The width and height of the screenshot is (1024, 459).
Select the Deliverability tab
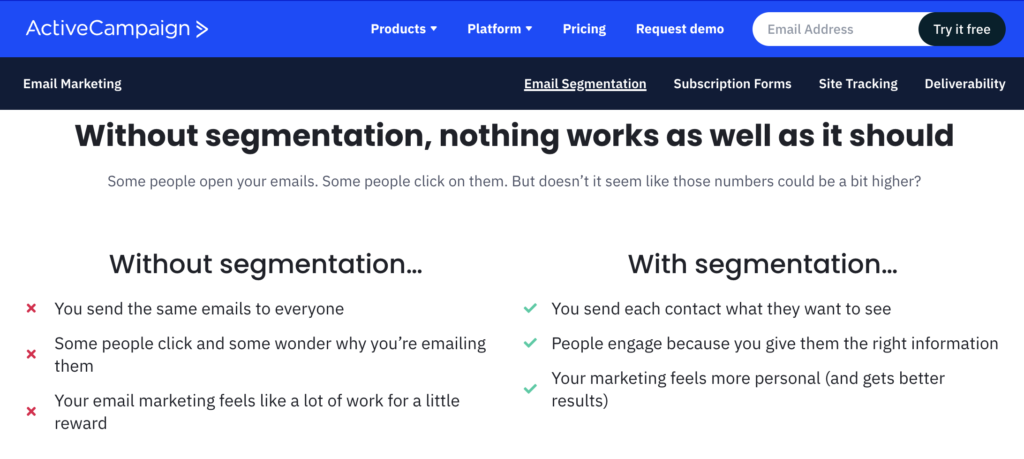965,84
